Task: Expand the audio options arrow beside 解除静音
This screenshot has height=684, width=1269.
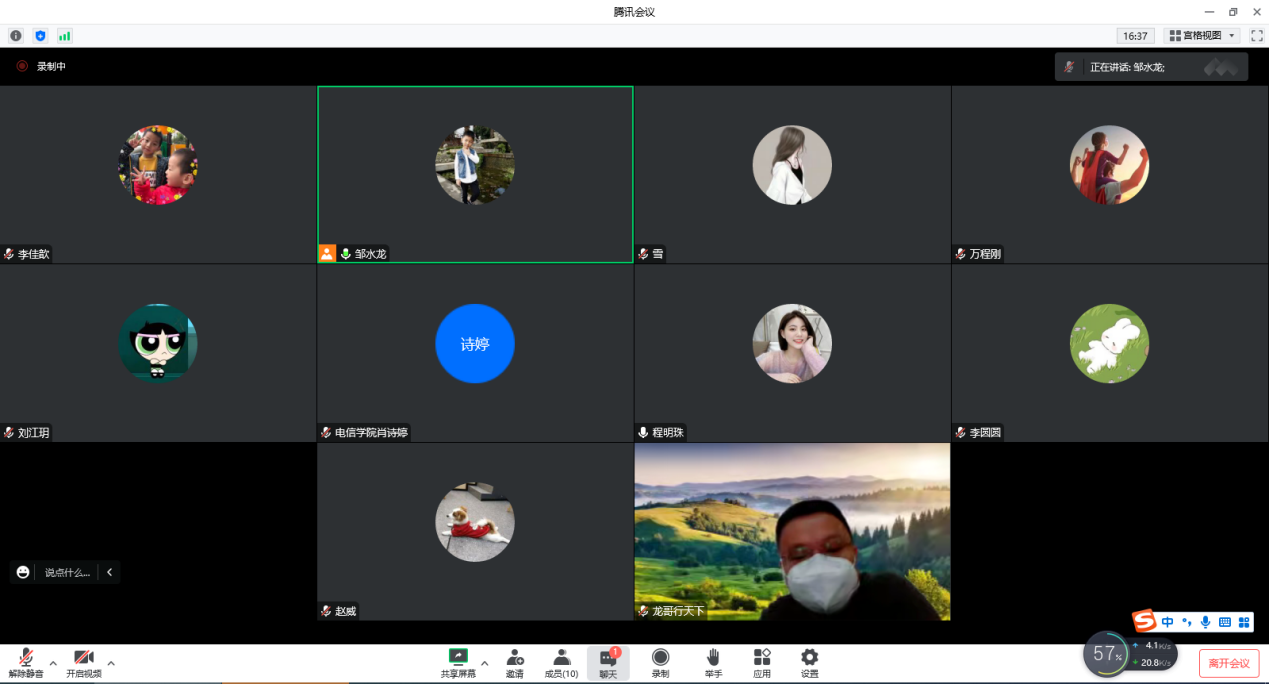Action: [x=53, y=663]
